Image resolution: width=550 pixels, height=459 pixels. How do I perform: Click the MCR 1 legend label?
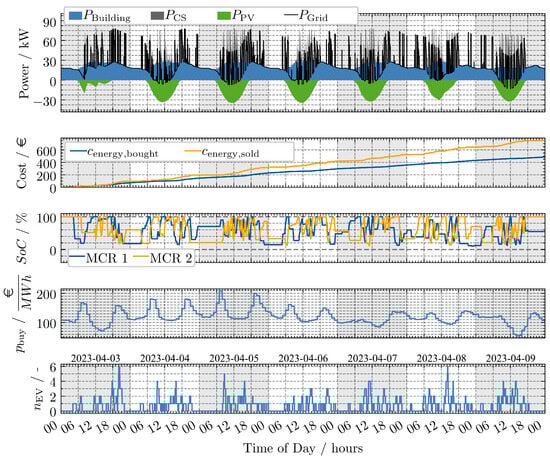click(x=107, y=258)
